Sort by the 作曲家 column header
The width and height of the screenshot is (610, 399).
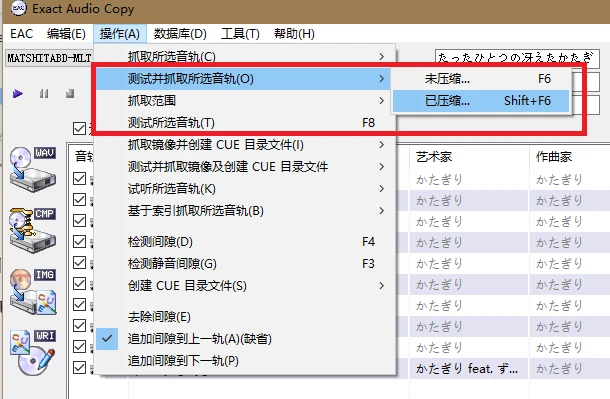click(x=570, y=157)
